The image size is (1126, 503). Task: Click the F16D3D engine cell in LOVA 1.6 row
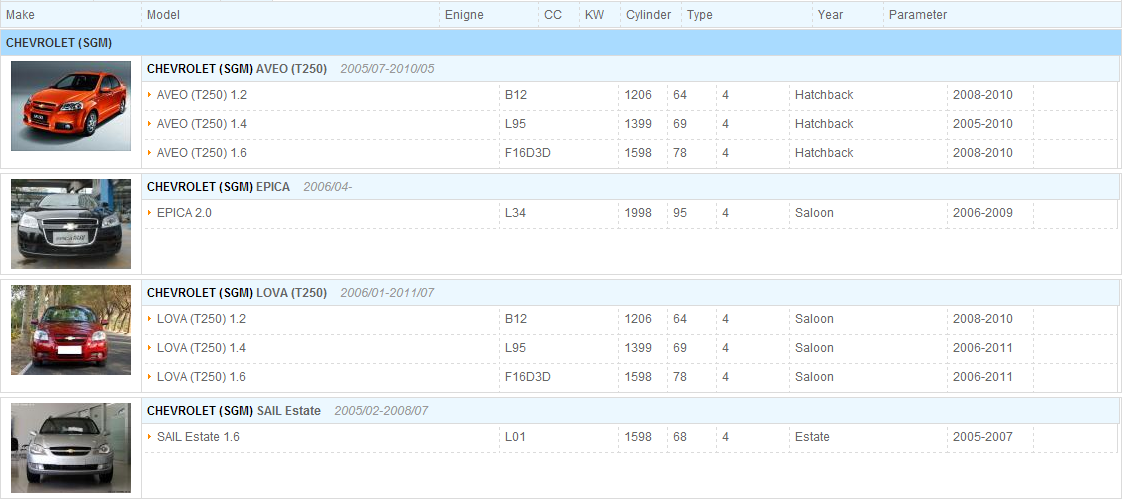coord(528,377)
